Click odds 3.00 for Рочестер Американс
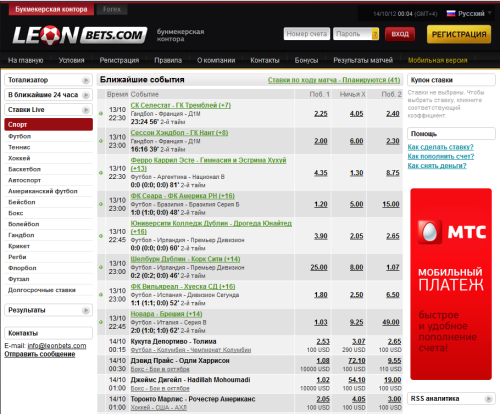Image resolution: width=500 pixels, height=414 pixels. 394,399
